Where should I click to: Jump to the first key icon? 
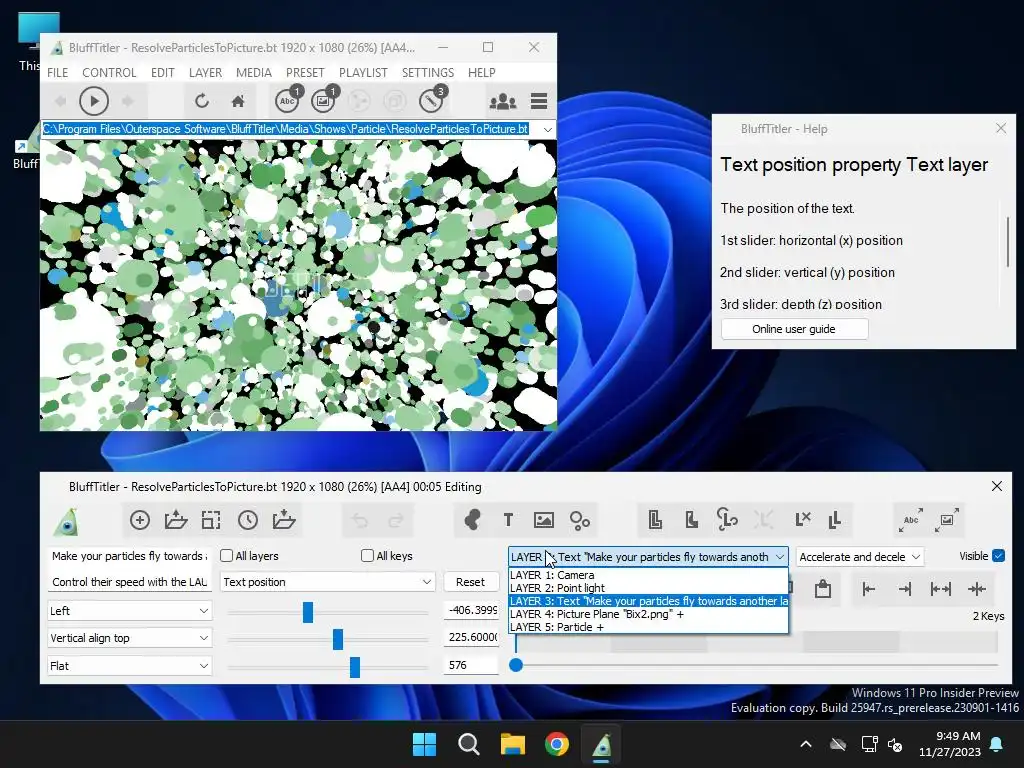pos(869,589)
